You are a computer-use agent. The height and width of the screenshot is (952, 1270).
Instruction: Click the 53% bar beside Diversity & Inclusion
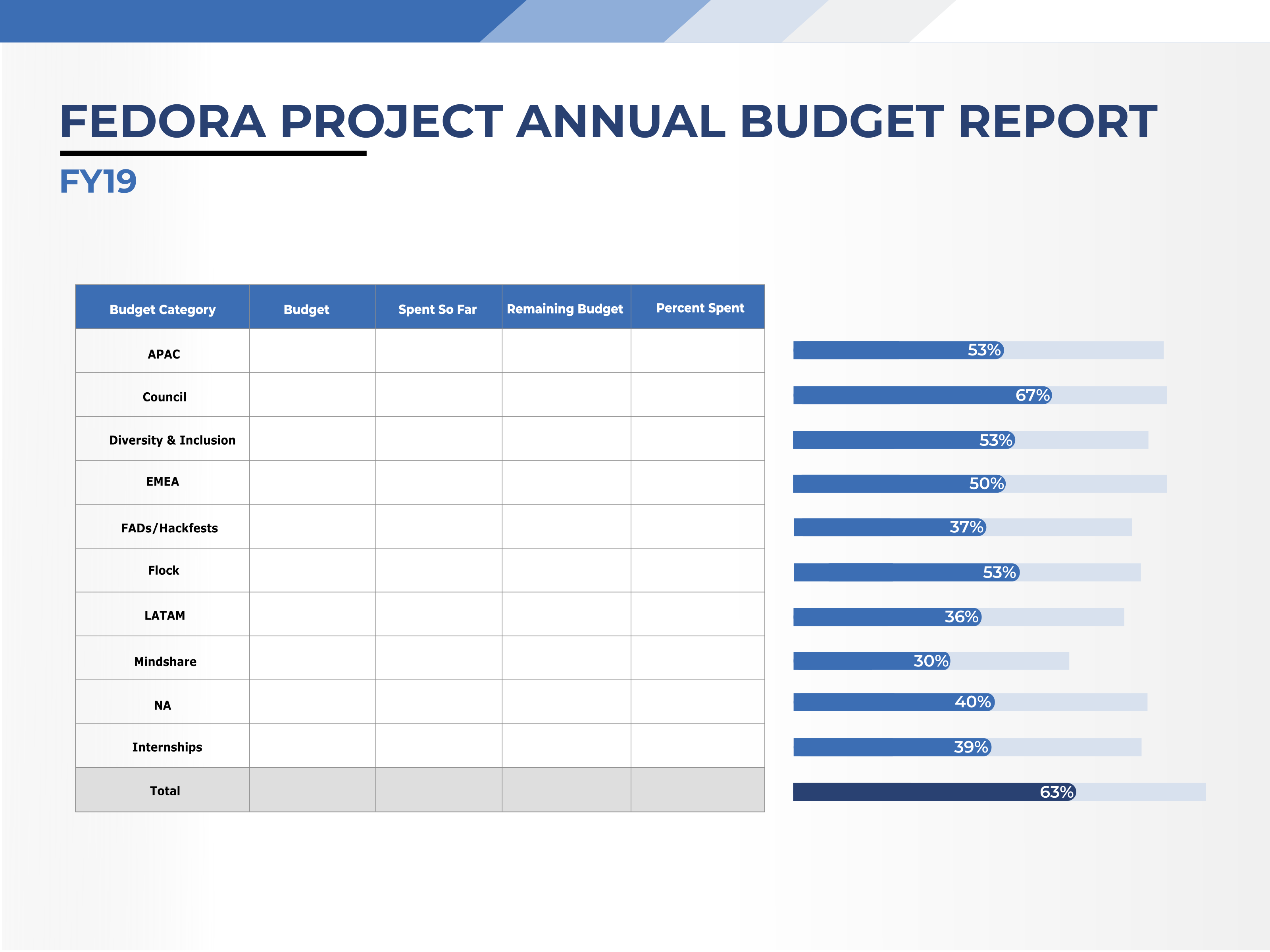point(971,440)
